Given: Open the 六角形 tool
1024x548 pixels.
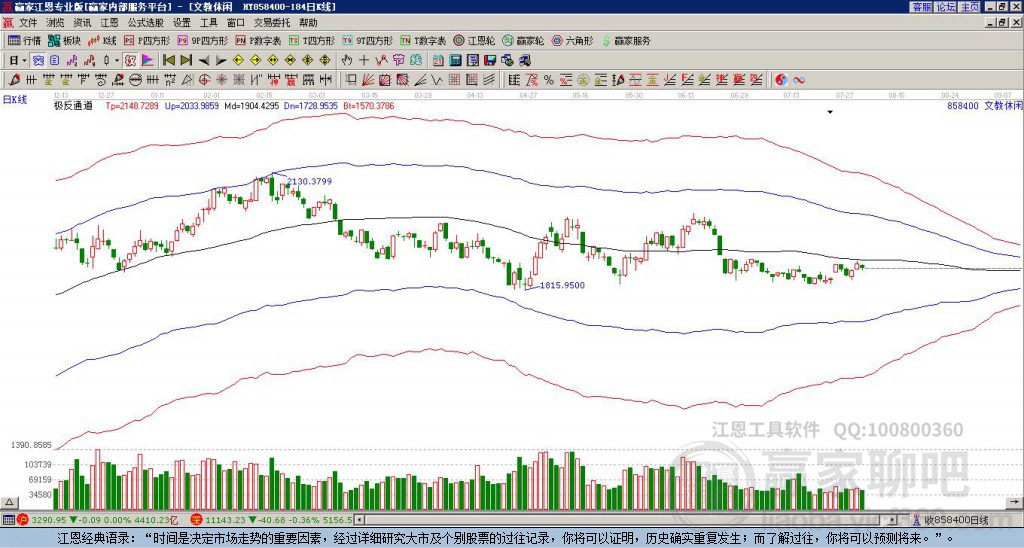Looking at the screenshot, I should (573, 40).
